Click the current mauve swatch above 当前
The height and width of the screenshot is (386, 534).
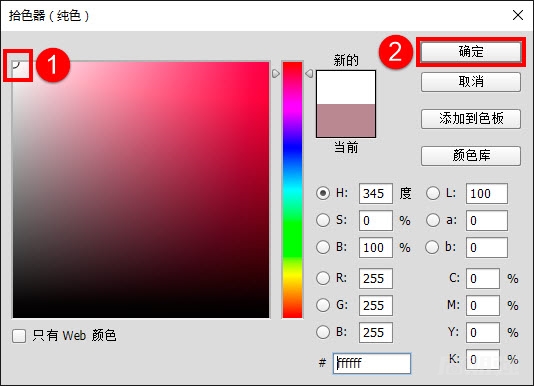click(346, 121)
